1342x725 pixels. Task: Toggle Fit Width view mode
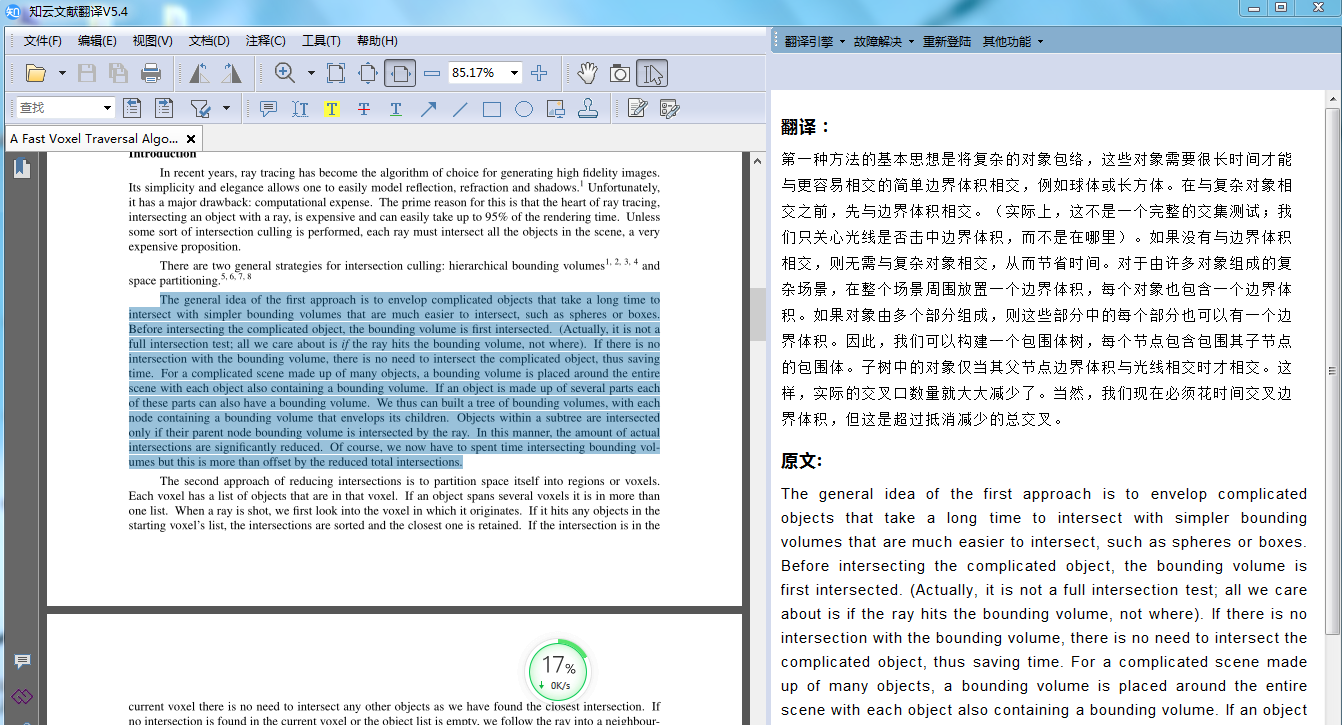(400, 73)
